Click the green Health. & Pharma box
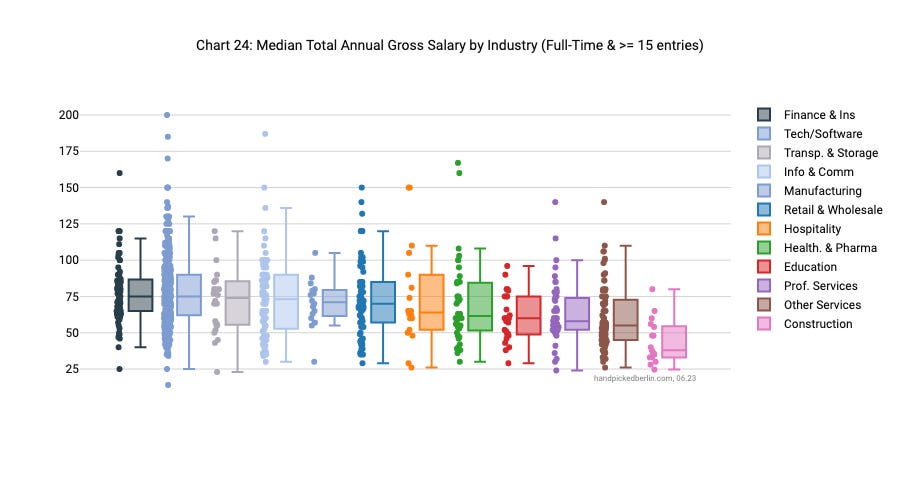 480,306
